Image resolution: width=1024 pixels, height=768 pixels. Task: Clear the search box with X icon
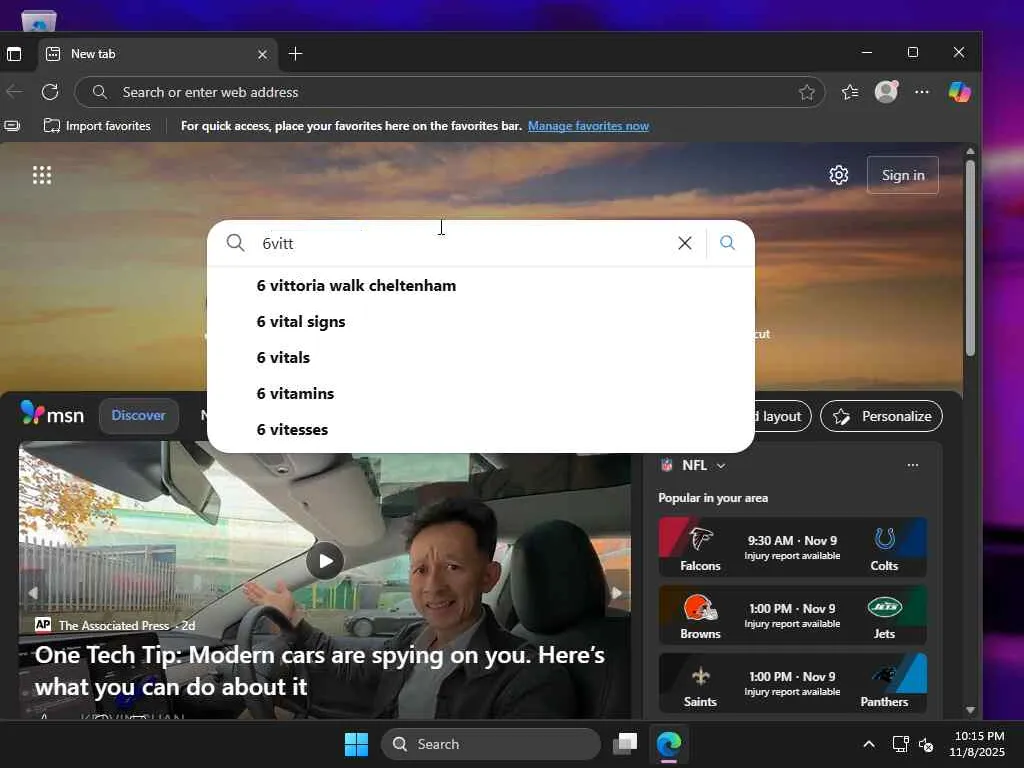tap(684, 244)
